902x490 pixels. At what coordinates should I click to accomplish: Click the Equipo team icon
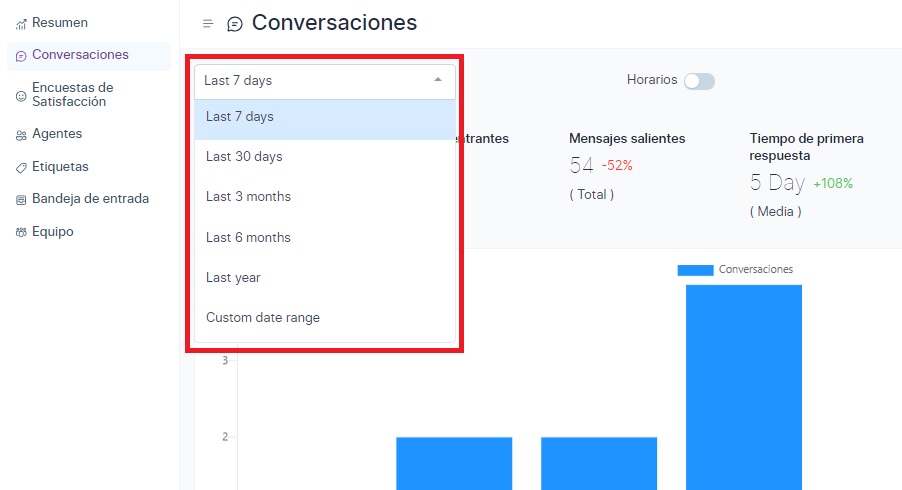21,232
